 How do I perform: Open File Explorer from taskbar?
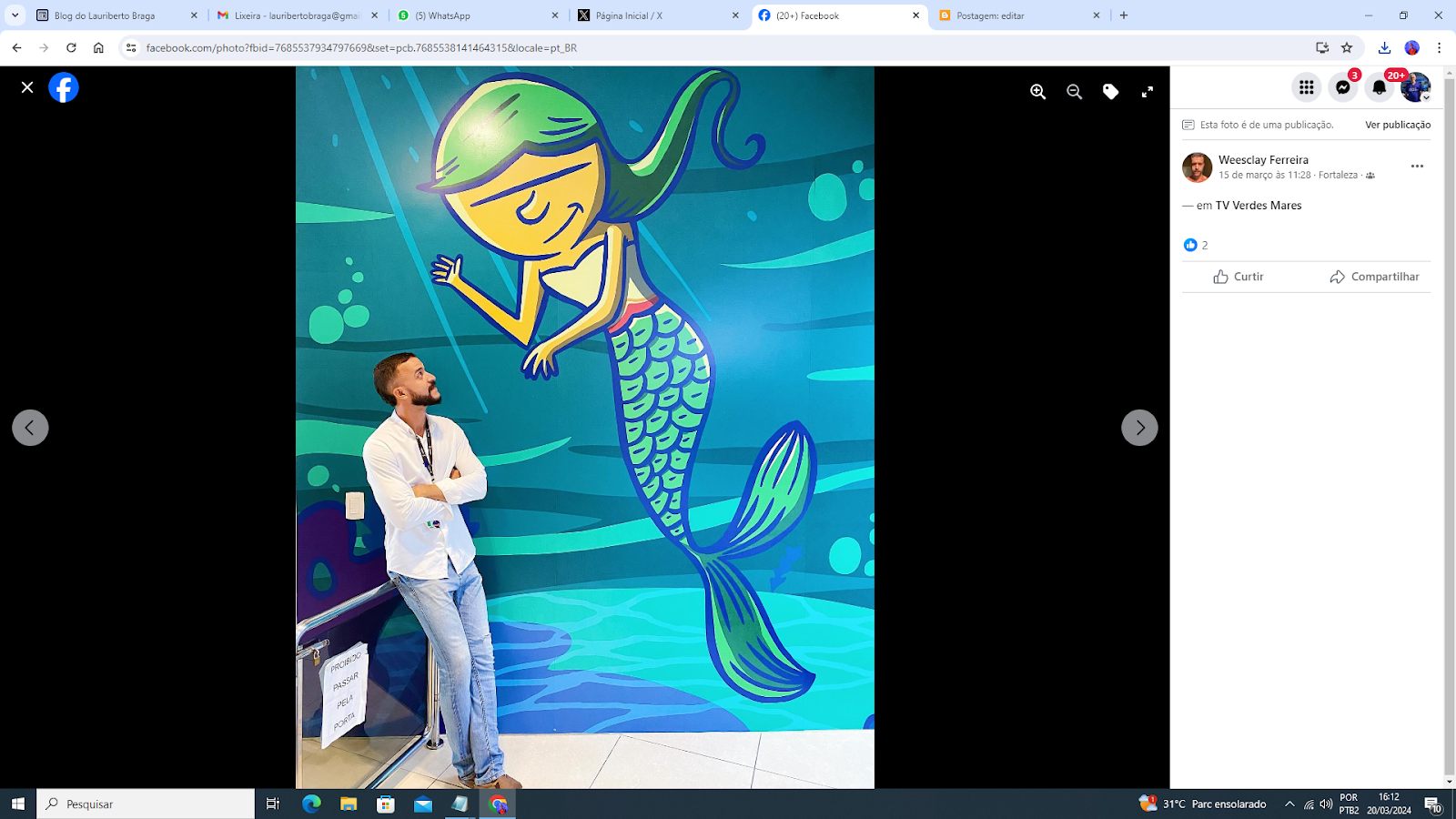[x=349, y=804]
